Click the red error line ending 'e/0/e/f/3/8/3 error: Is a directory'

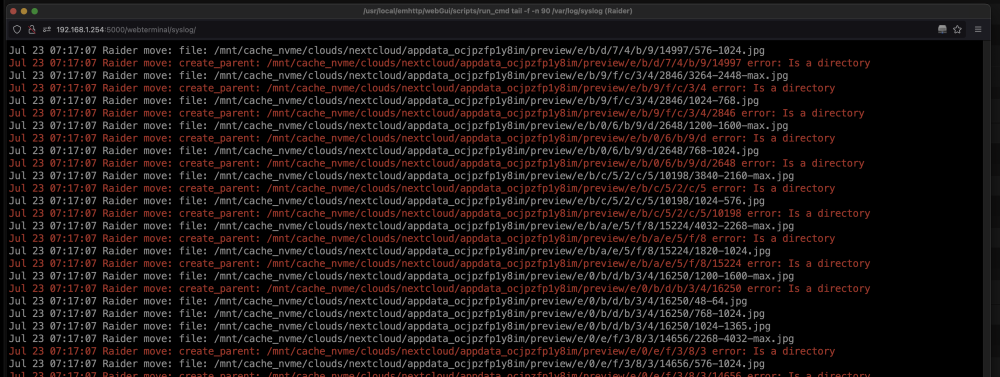(422, 351)
